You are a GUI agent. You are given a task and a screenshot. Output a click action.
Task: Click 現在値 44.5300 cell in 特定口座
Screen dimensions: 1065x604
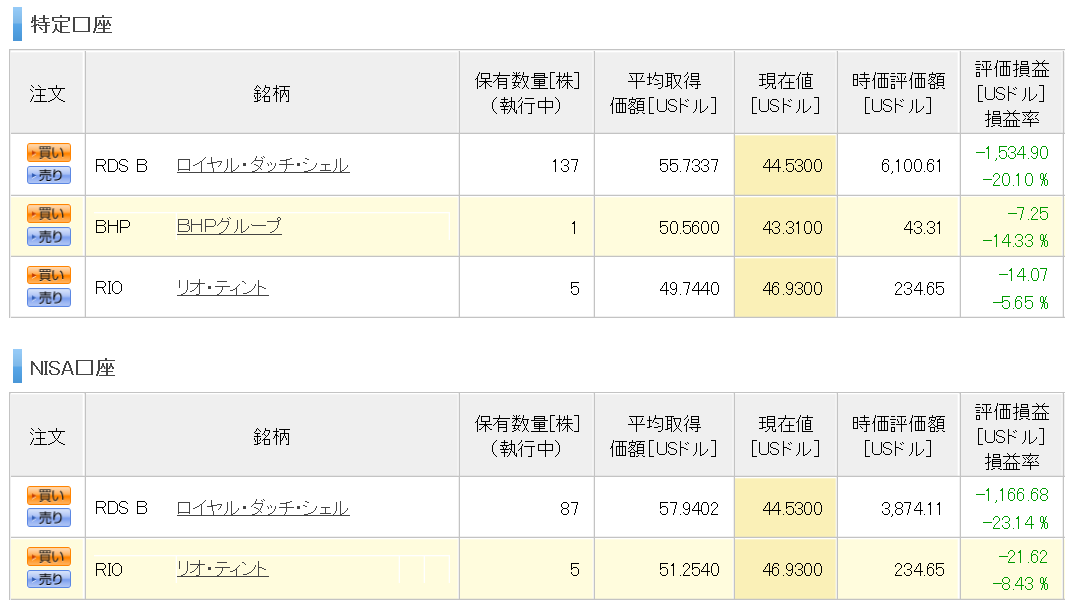coord(786,165)
